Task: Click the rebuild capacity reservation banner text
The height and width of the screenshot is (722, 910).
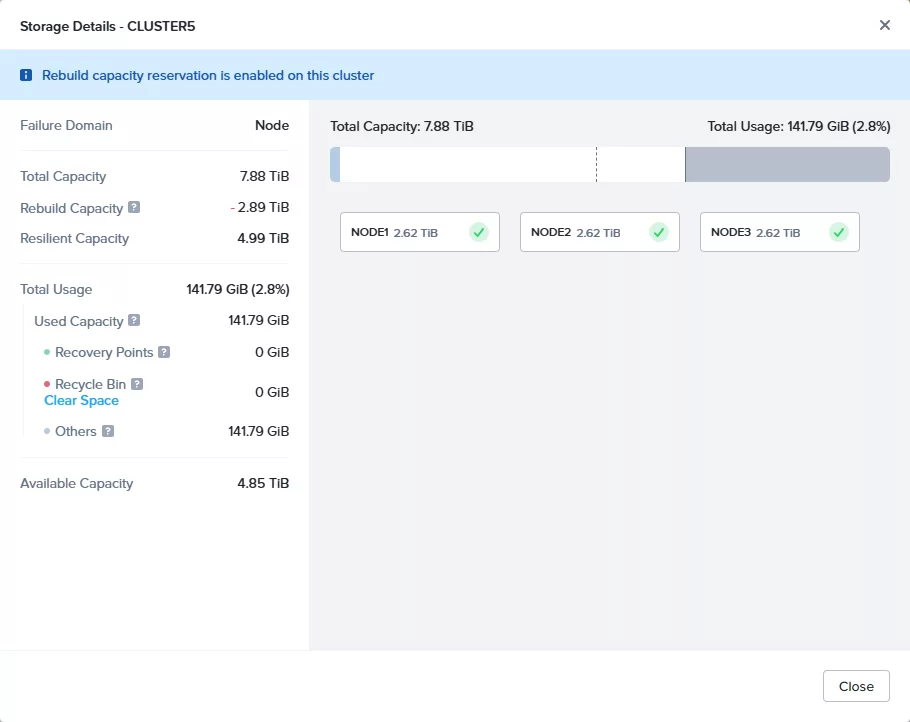Action: pos(208,75)
